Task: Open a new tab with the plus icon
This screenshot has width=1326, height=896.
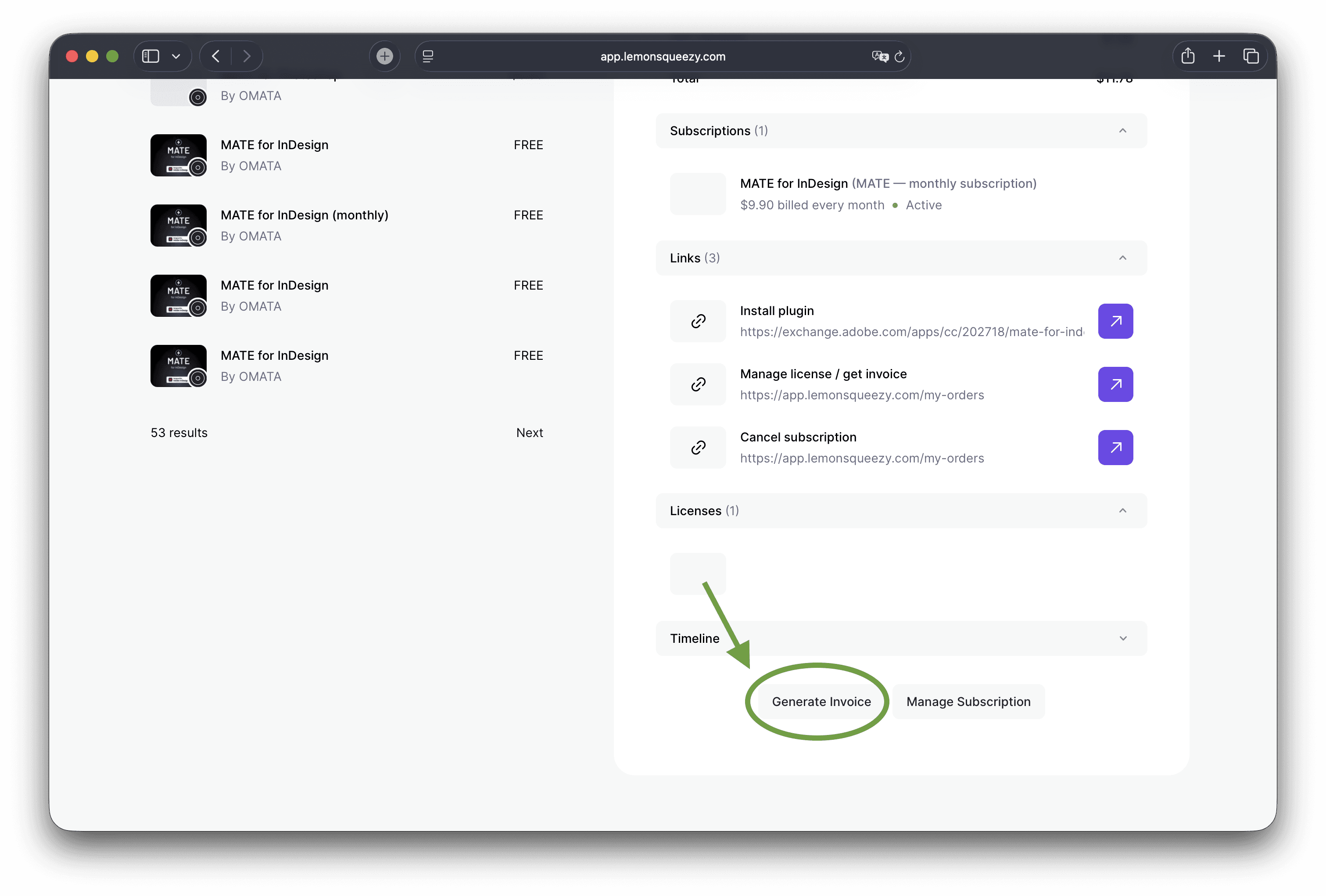Action: pos(1219,56)
